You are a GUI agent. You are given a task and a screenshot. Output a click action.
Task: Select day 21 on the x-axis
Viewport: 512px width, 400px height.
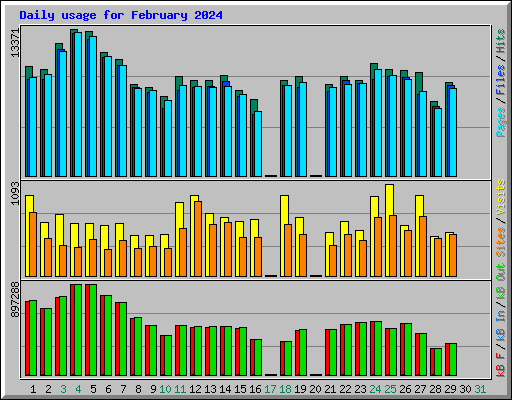coord(330,389)
